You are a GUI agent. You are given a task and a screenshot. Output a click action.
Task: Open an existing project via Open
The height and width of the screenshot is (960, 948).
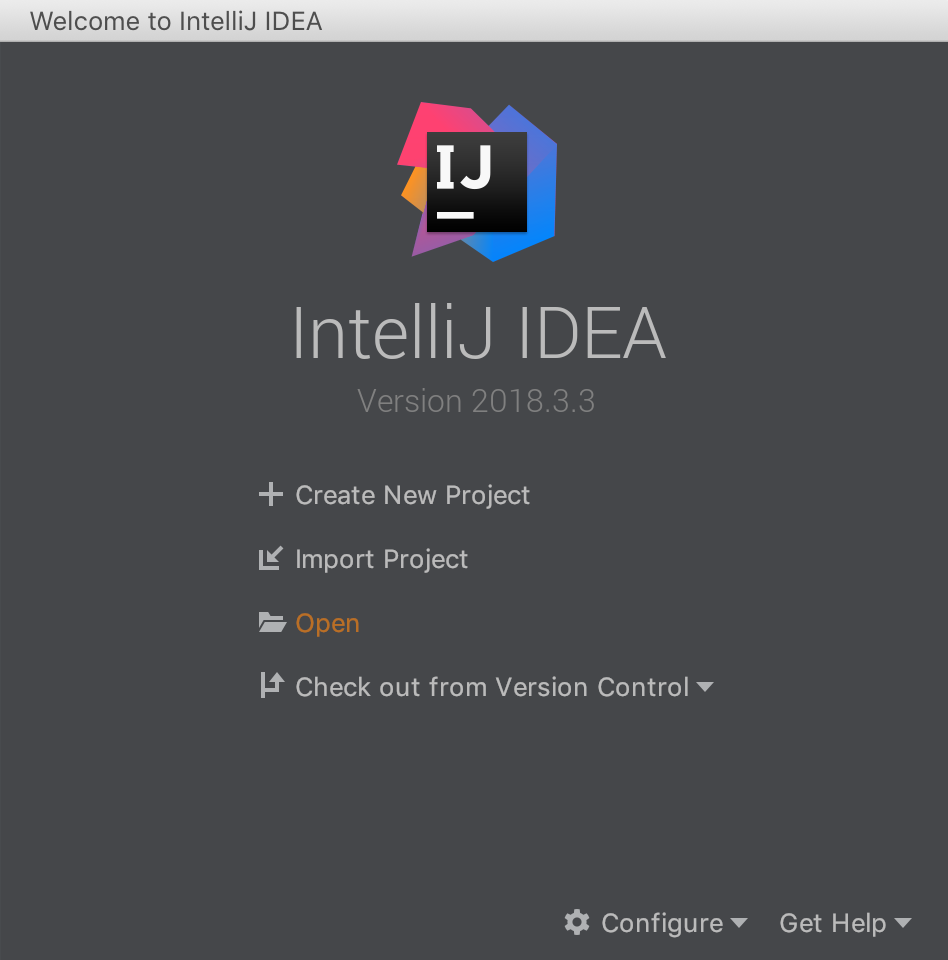coord(327,623)
